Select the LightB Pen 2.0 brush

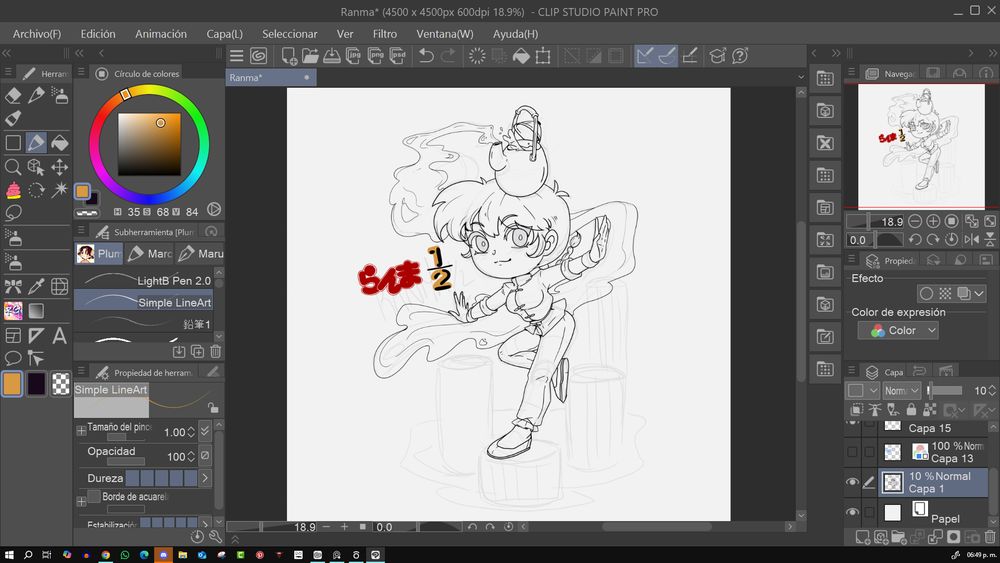[143, 281]
